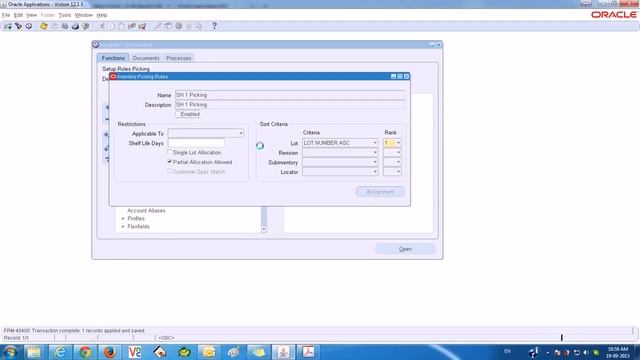640x360 pixels.
Task: Open the Java application taskbar icon
Action: tap(283, 352)
